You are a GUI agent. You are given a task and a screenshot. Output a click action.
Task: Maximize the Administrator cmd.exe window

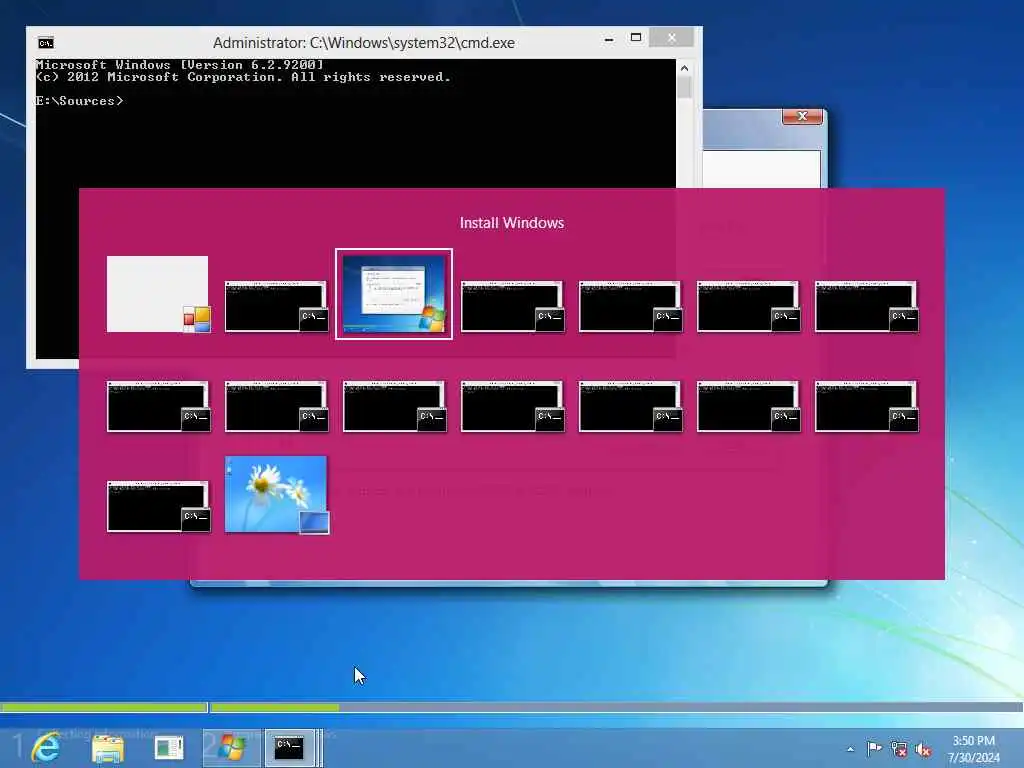coord(636,39)
